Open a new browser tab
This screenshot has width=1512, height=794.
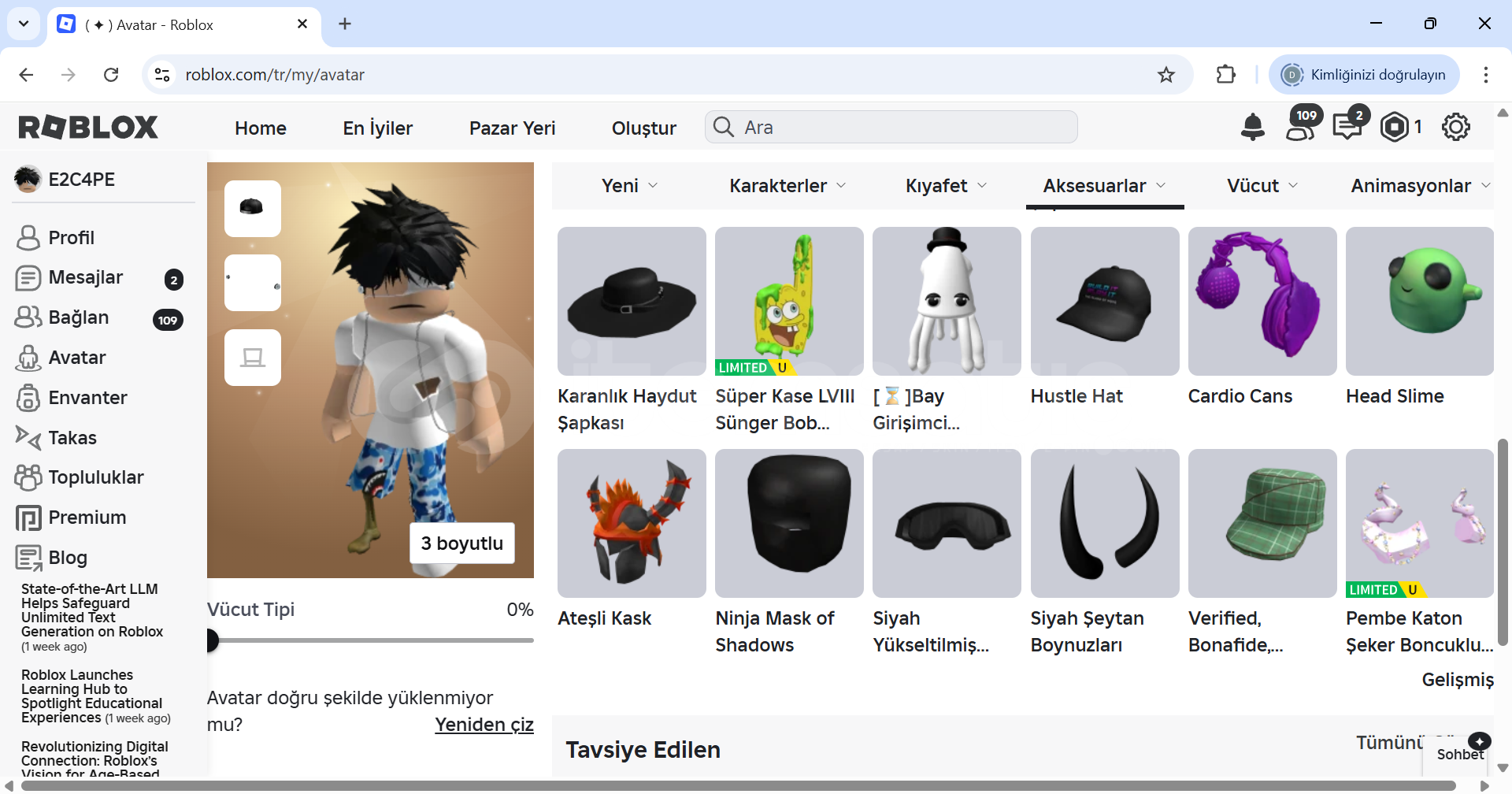345,24
